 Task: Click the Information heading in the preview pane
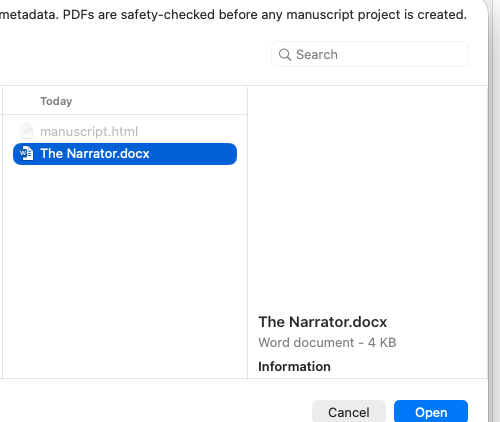point(294,366)
